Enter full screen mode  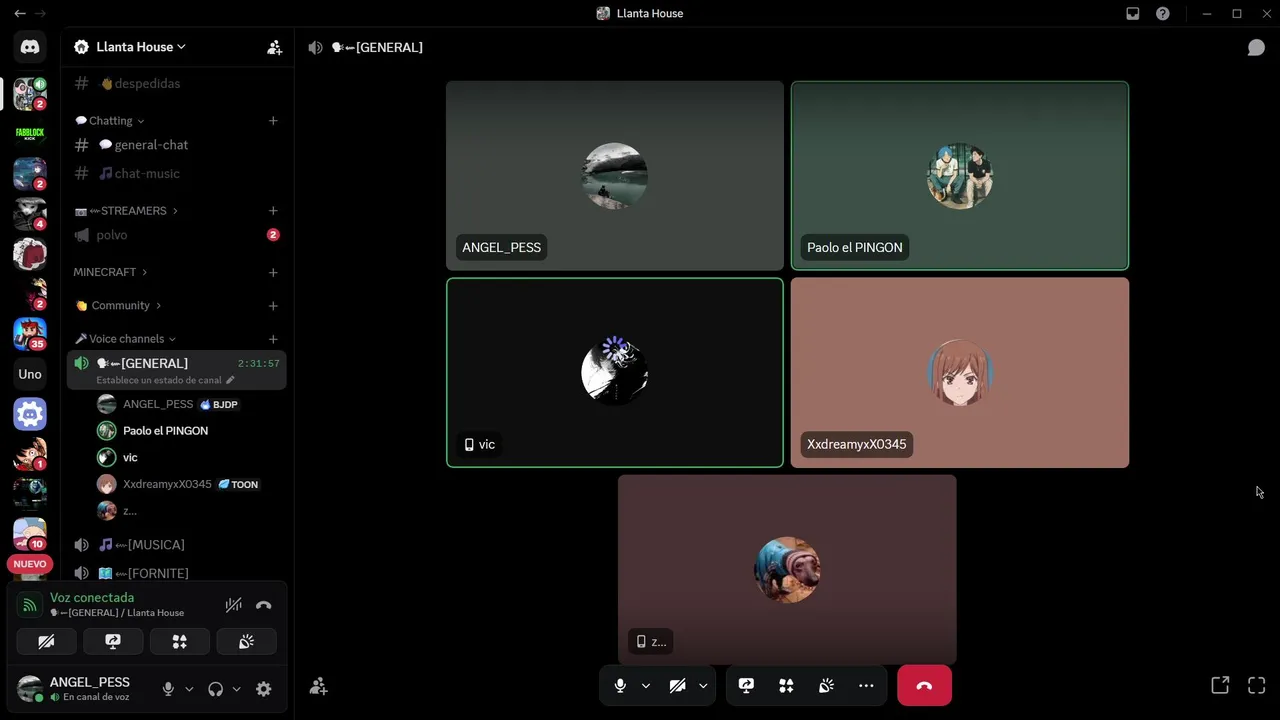[1257, 685]
